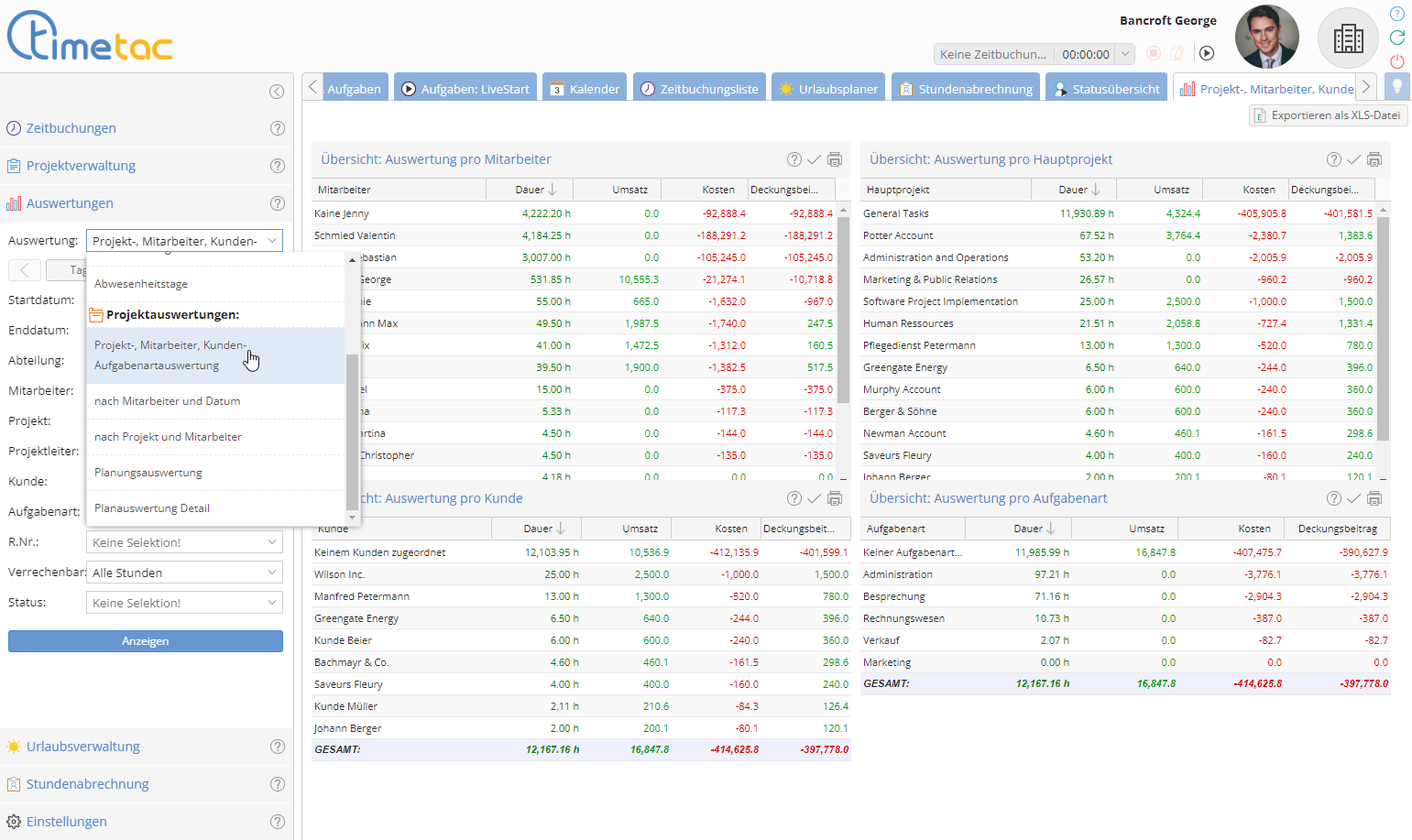Sort Hauptprojekt table by Umsatz column

1171,190
